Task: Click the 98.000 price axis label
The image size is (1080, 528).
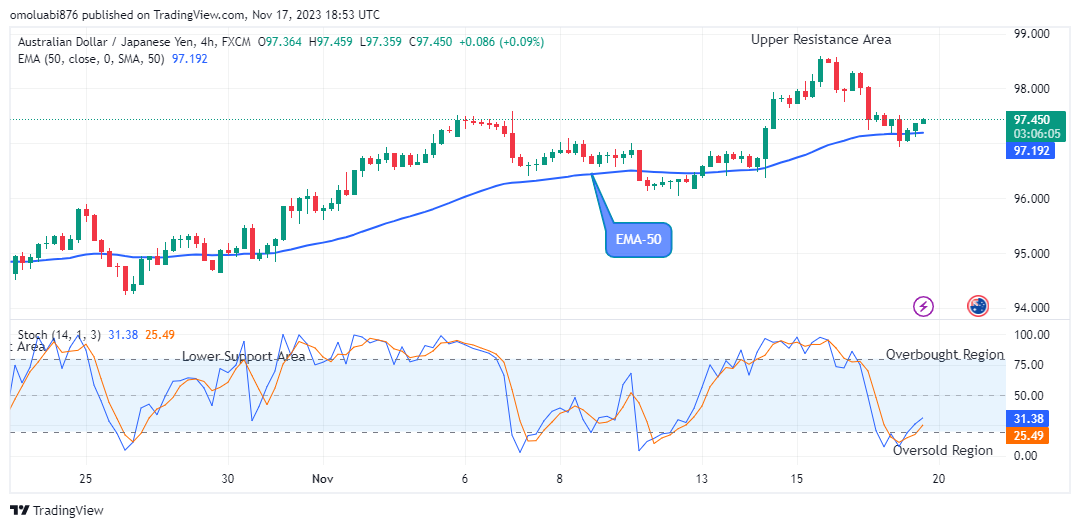Action: tap(1030, 89)
